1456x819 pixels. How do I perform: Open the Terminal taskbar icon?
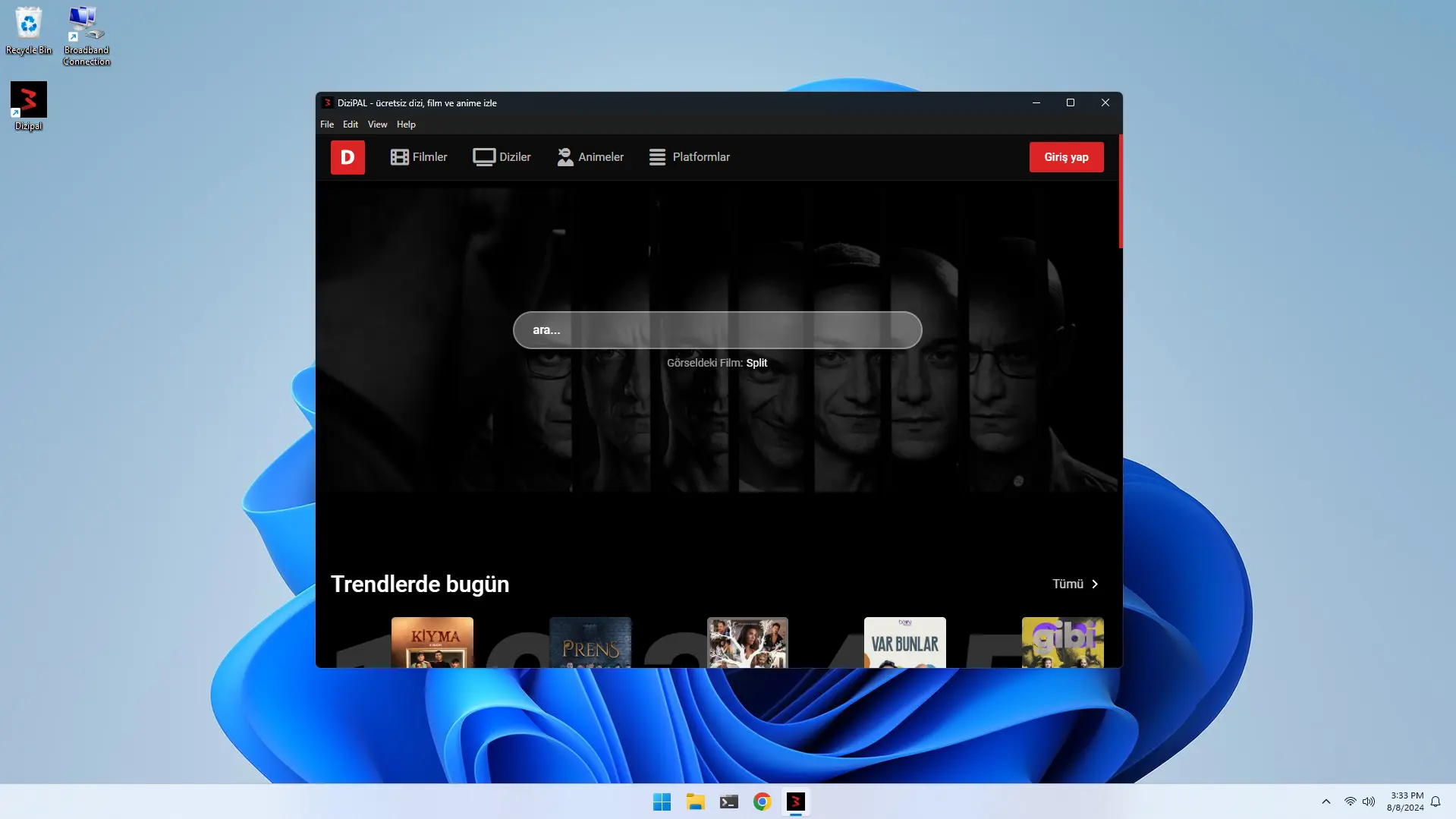point(728,802)
